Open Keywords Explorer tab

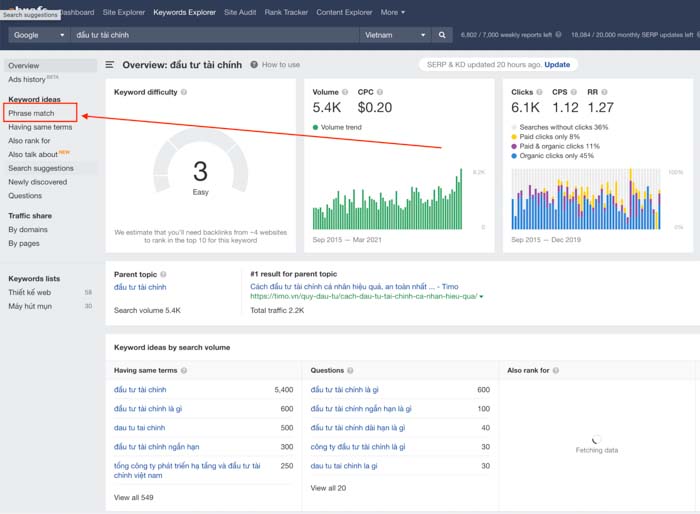pyautogui.click(x=184, y=13)
